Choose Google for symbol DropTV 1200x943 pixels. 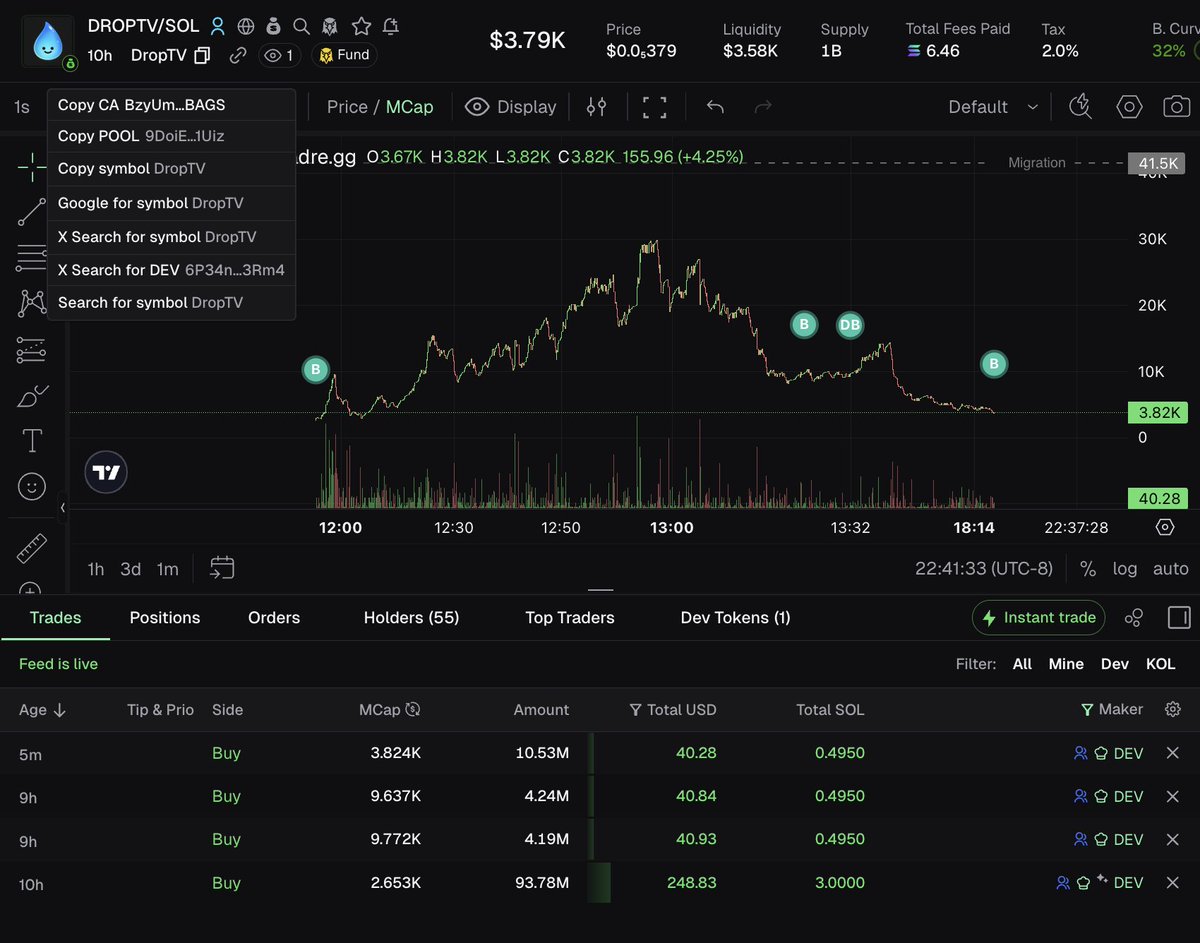pos(171,203)
